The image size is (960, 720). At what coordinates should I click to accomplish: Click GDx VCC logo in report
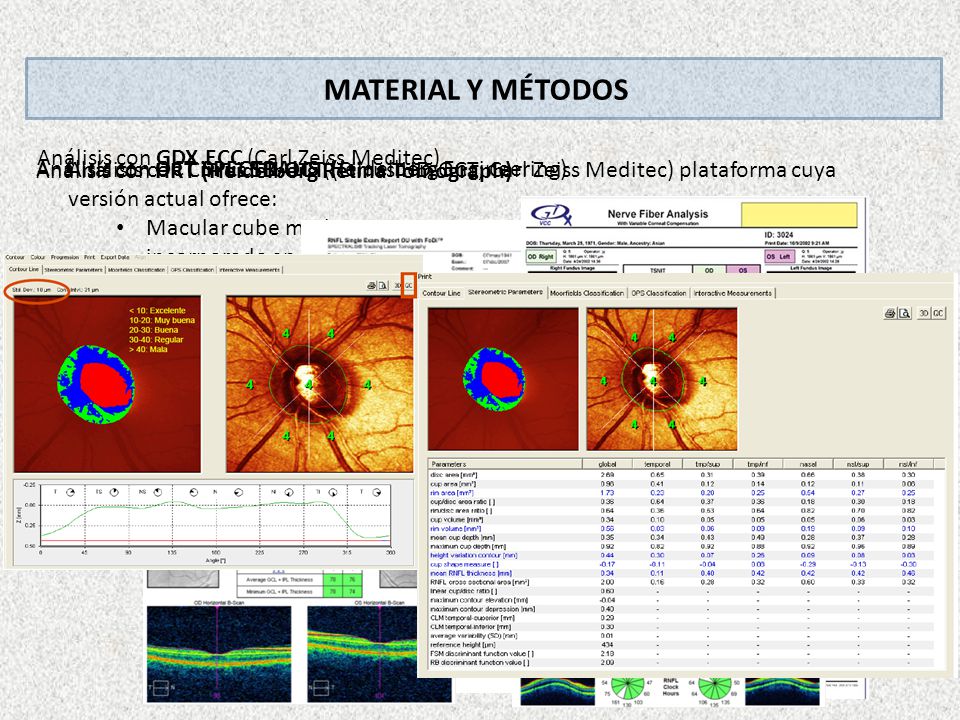click(550, 215)
